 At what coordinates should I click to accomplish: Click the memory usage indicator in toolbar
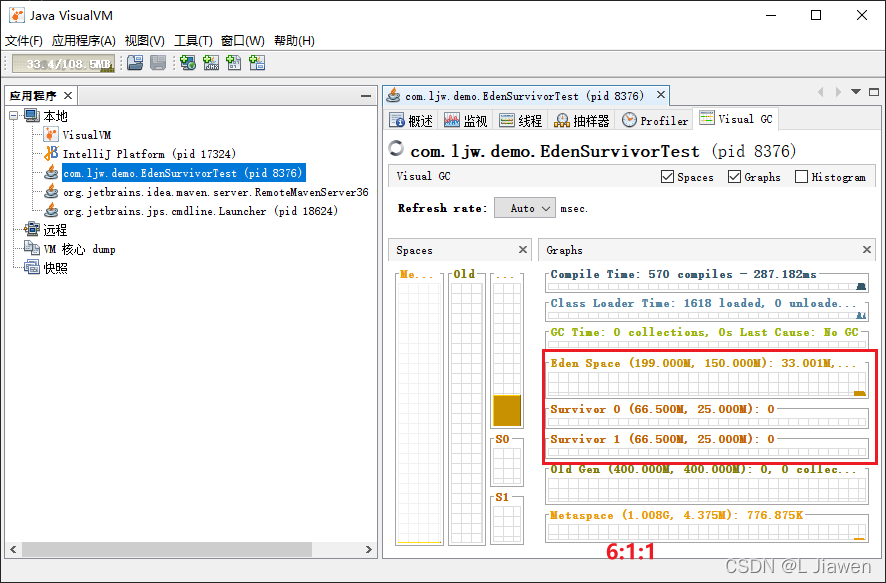[x=63, y=63]
